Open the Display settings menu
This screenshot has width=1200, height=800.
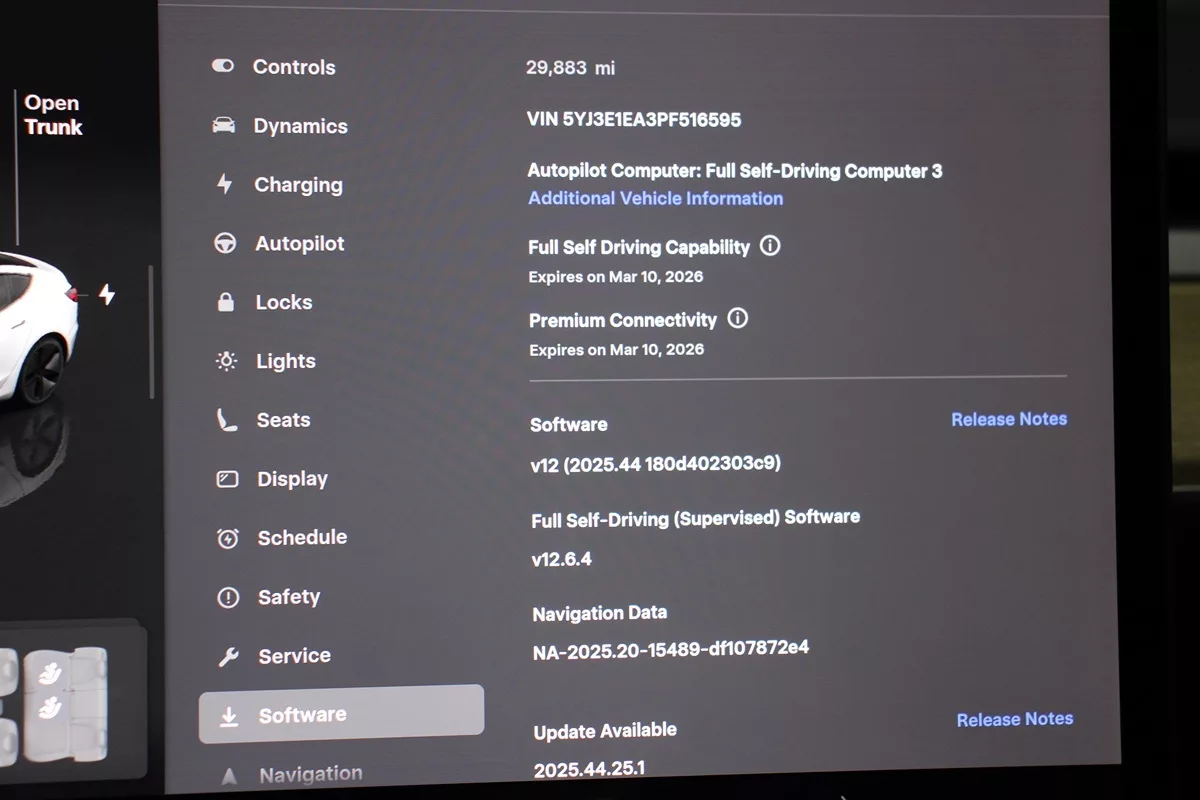click(x=291, y=479)
